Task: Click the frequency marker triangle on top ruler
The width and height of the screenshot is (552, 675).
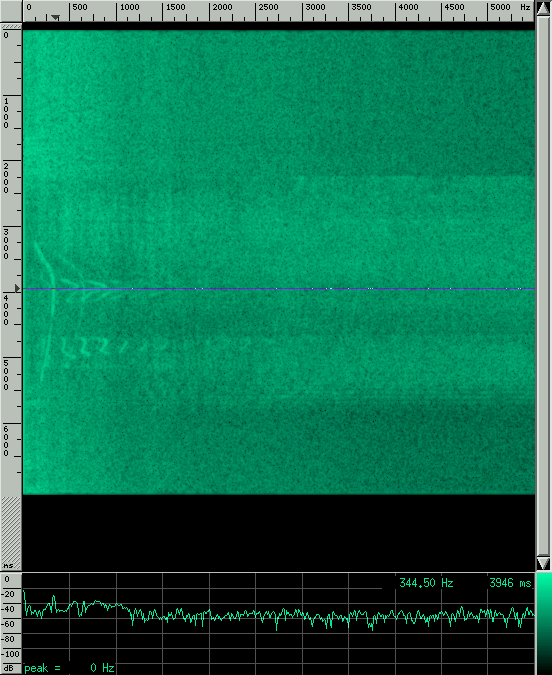Action: 55,17
